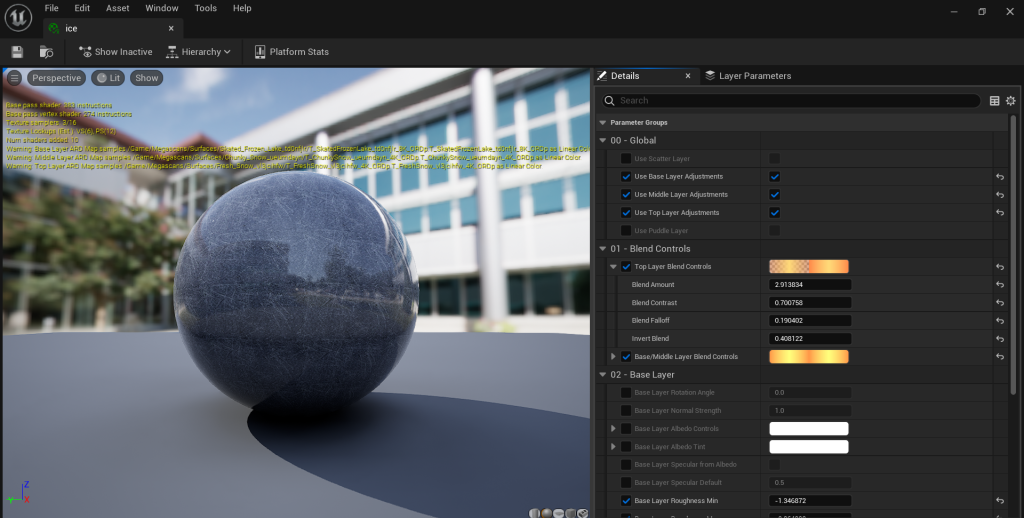Enable override for Base Layer Specular Default
This screenshot has width=1024, height=518.
[626, 483]
